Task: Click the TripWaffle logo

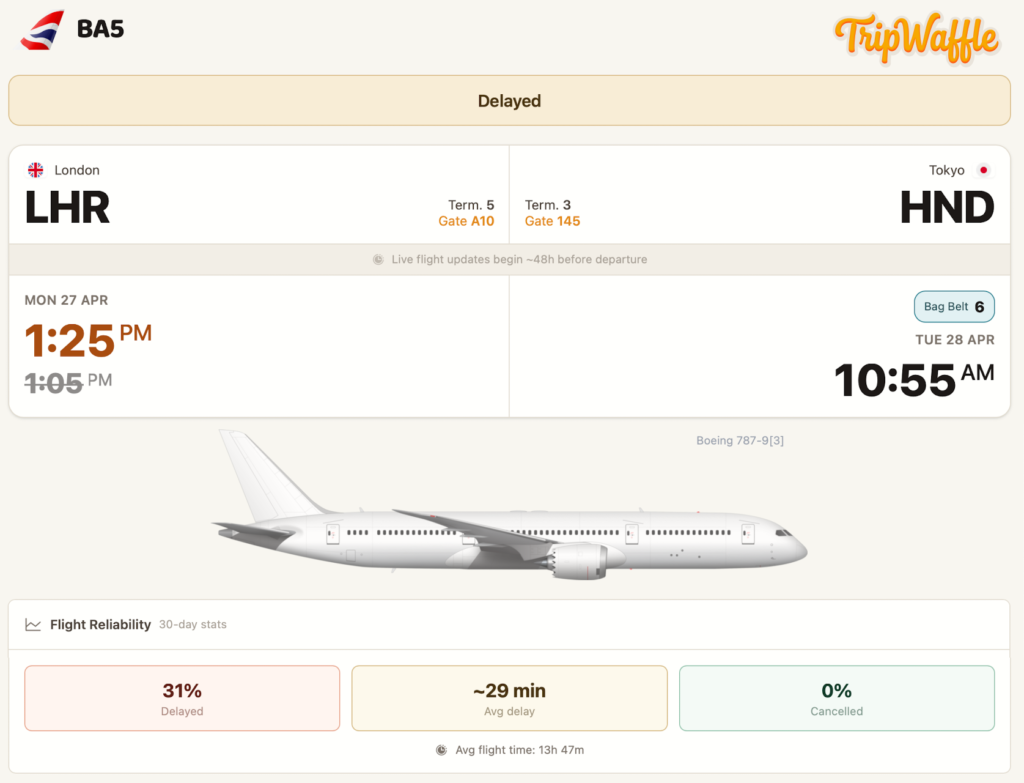Action: point(916,38)
